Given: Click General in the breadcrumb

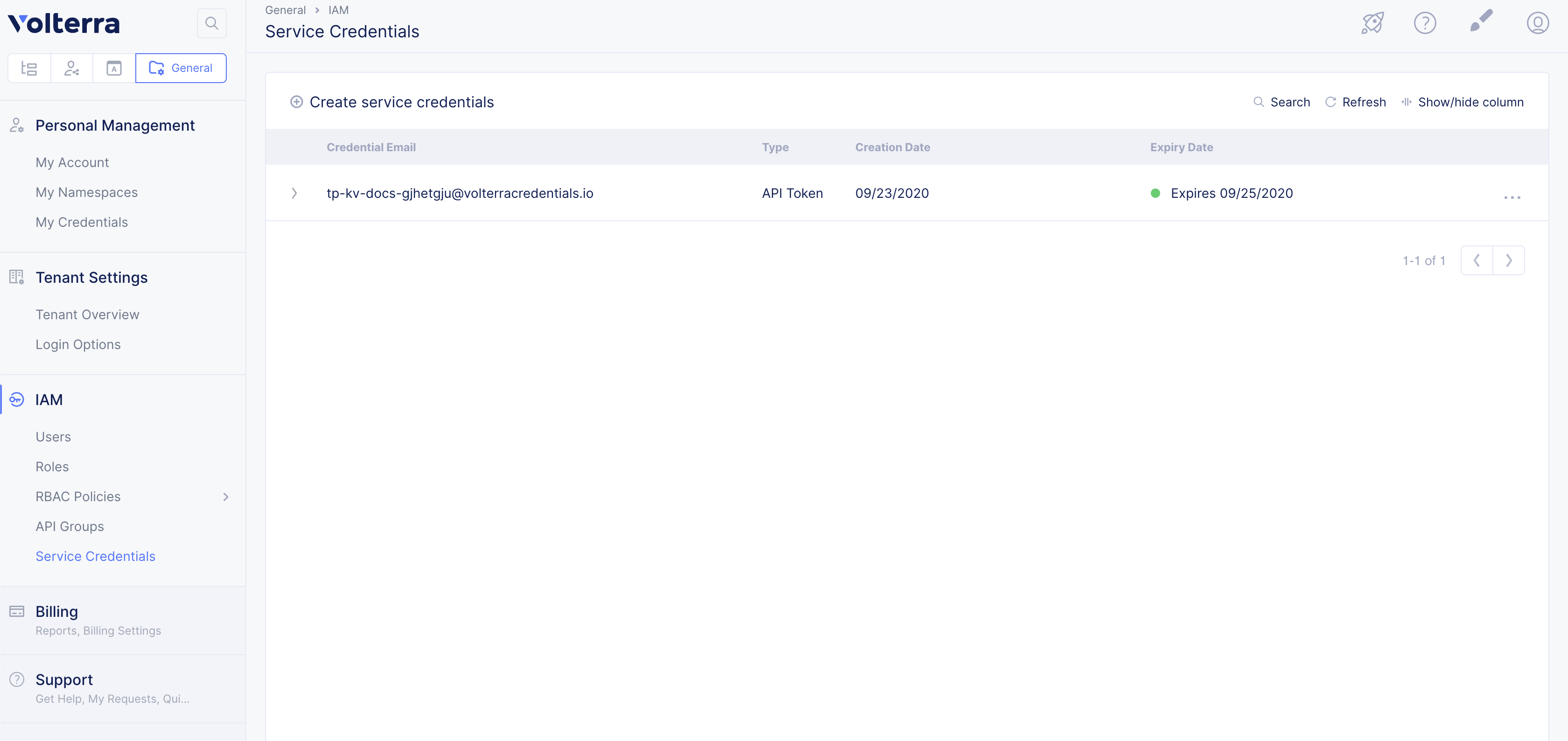Looking at the screenshot, I should pos(285,10).
